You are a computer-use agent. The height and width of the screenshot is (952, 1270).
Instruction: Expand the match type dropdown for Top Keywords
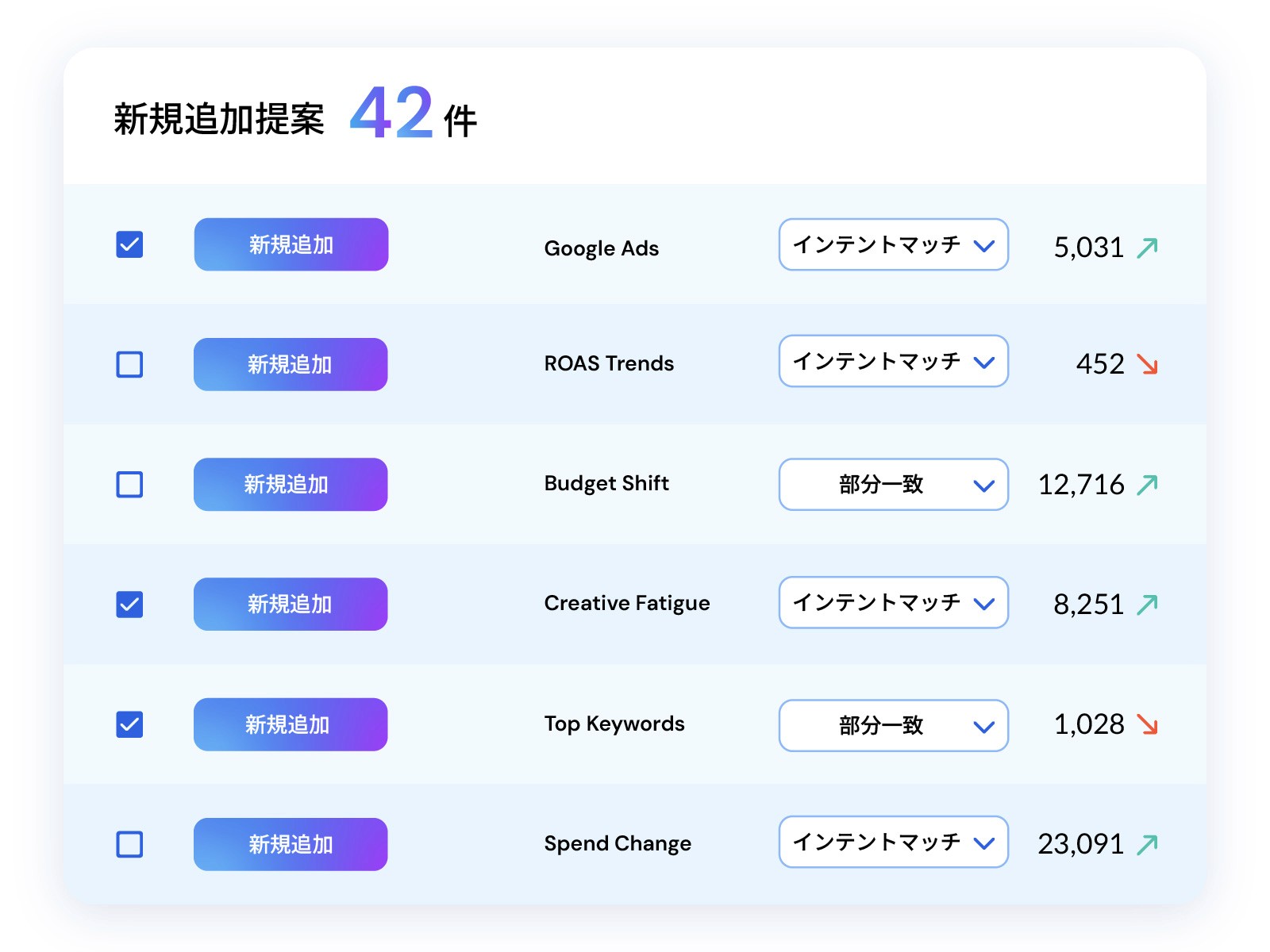(x=892, y=725)
